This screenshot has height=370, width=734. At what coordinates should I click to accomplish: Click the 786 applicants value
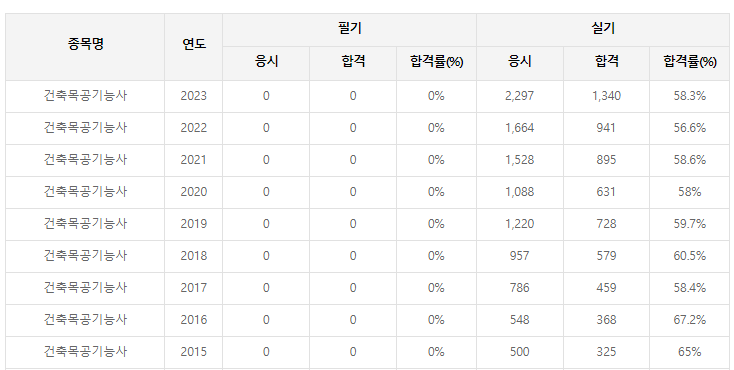(x=520, y=288)
